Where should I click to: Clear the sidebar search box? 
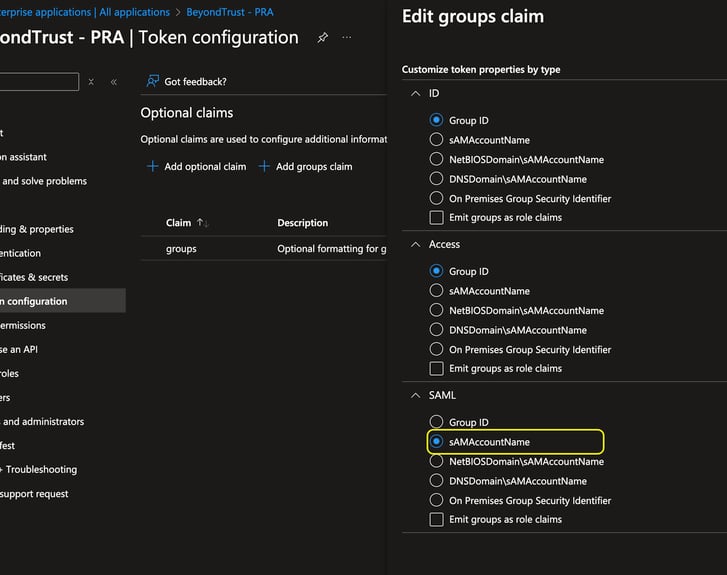click(x=91, y=82)
